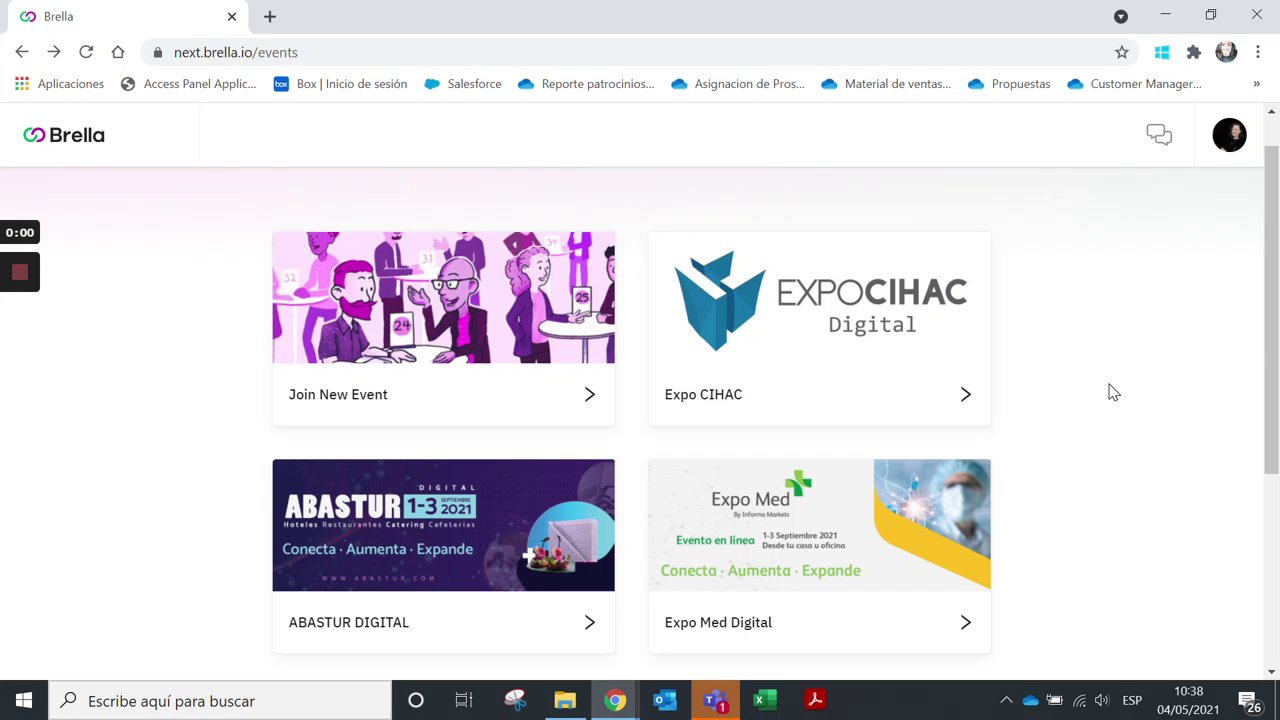
Task: Open Material de ventas... bookmark
Action: 886,84
